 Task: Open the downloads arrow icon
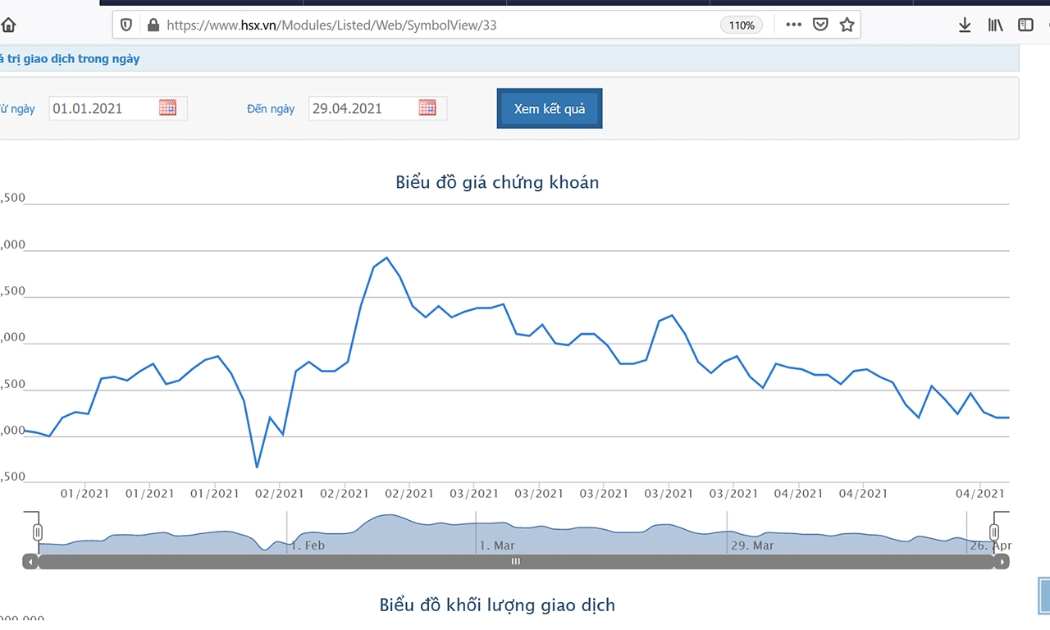(964, 25)
